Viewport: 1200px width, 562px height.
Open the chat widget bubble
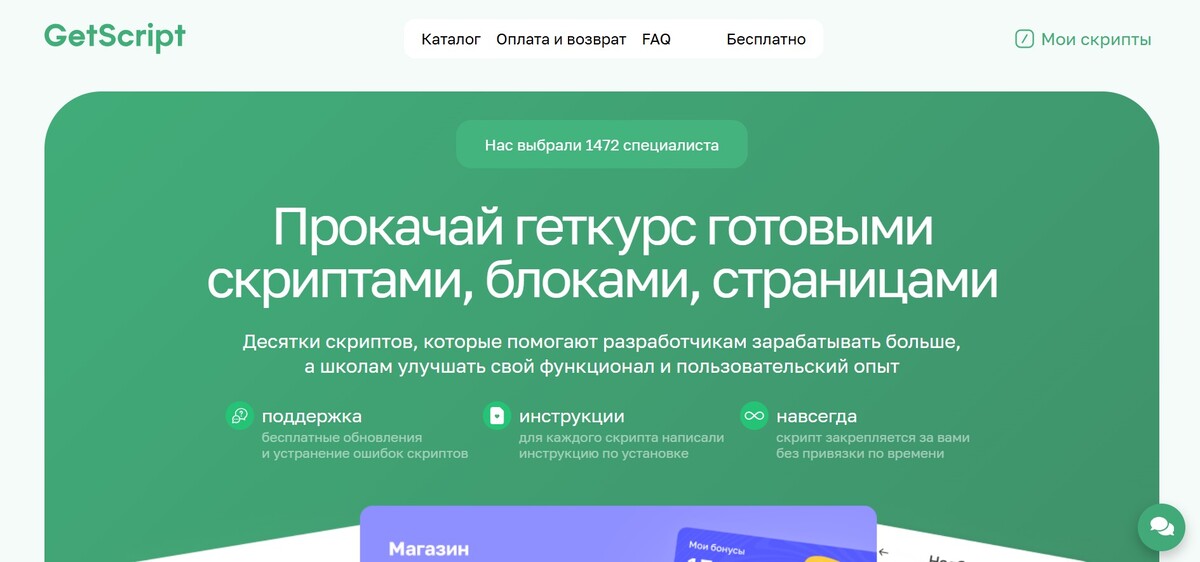[1162, 526]
